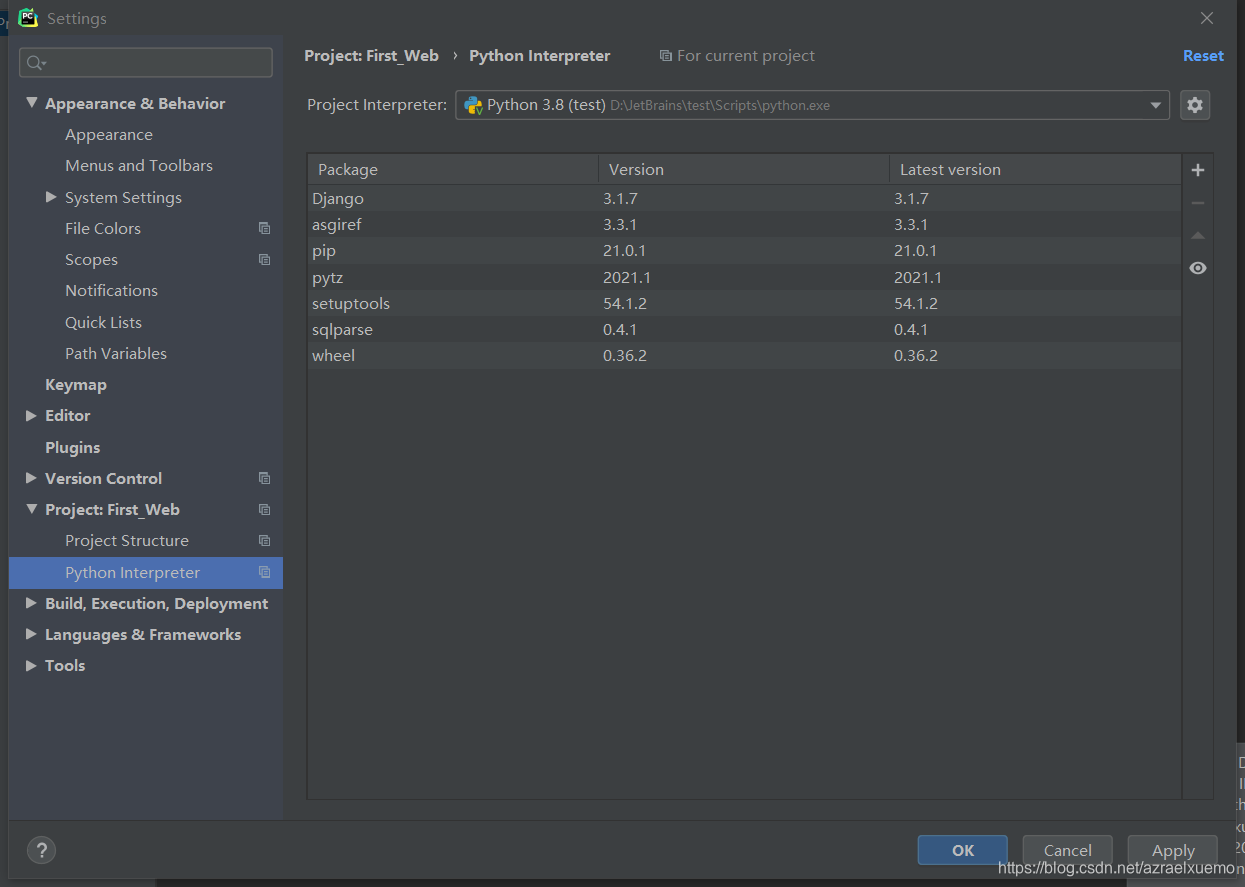Sort by Latest version column header
The height and width of the screenshot is (887, 1245).
[1035, 170]
